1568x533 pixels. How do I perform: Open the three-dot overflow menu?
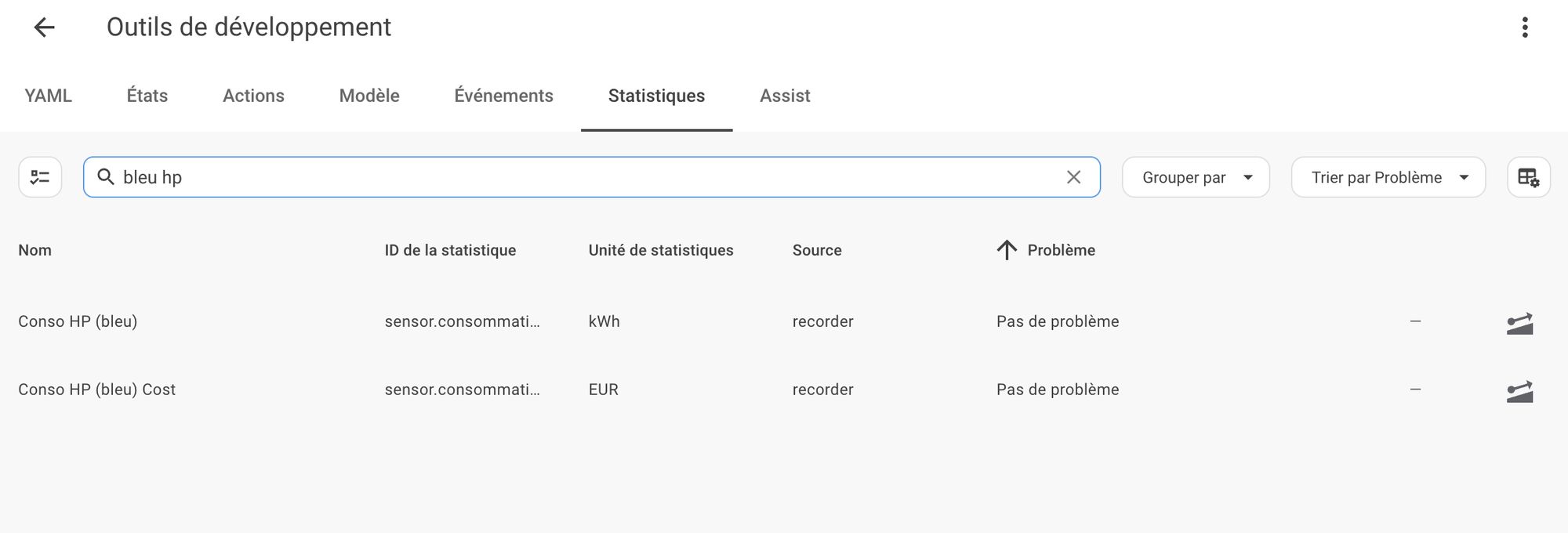[x=1524, y=27]
